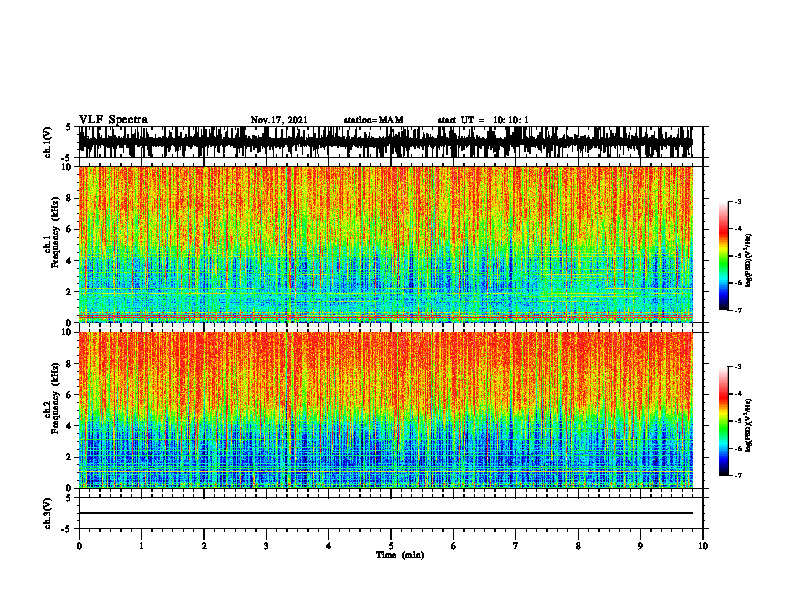The width and height of the screenshot is (792, 612).
Task: Click time axis tick label "1"
Action: pos(141,546)
